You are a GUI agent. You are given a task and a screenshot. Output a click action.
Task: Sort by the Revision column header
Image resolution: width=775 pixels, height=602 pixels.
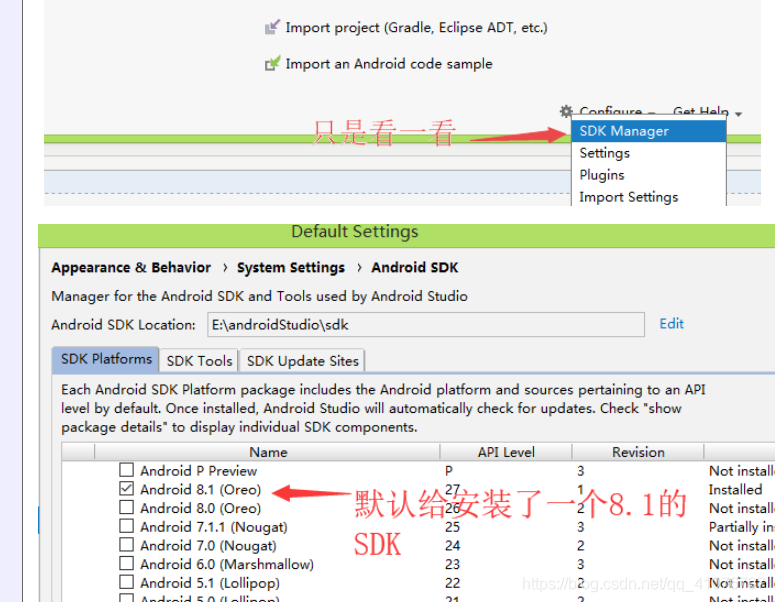pyautogui.click(x=638, y=452)
